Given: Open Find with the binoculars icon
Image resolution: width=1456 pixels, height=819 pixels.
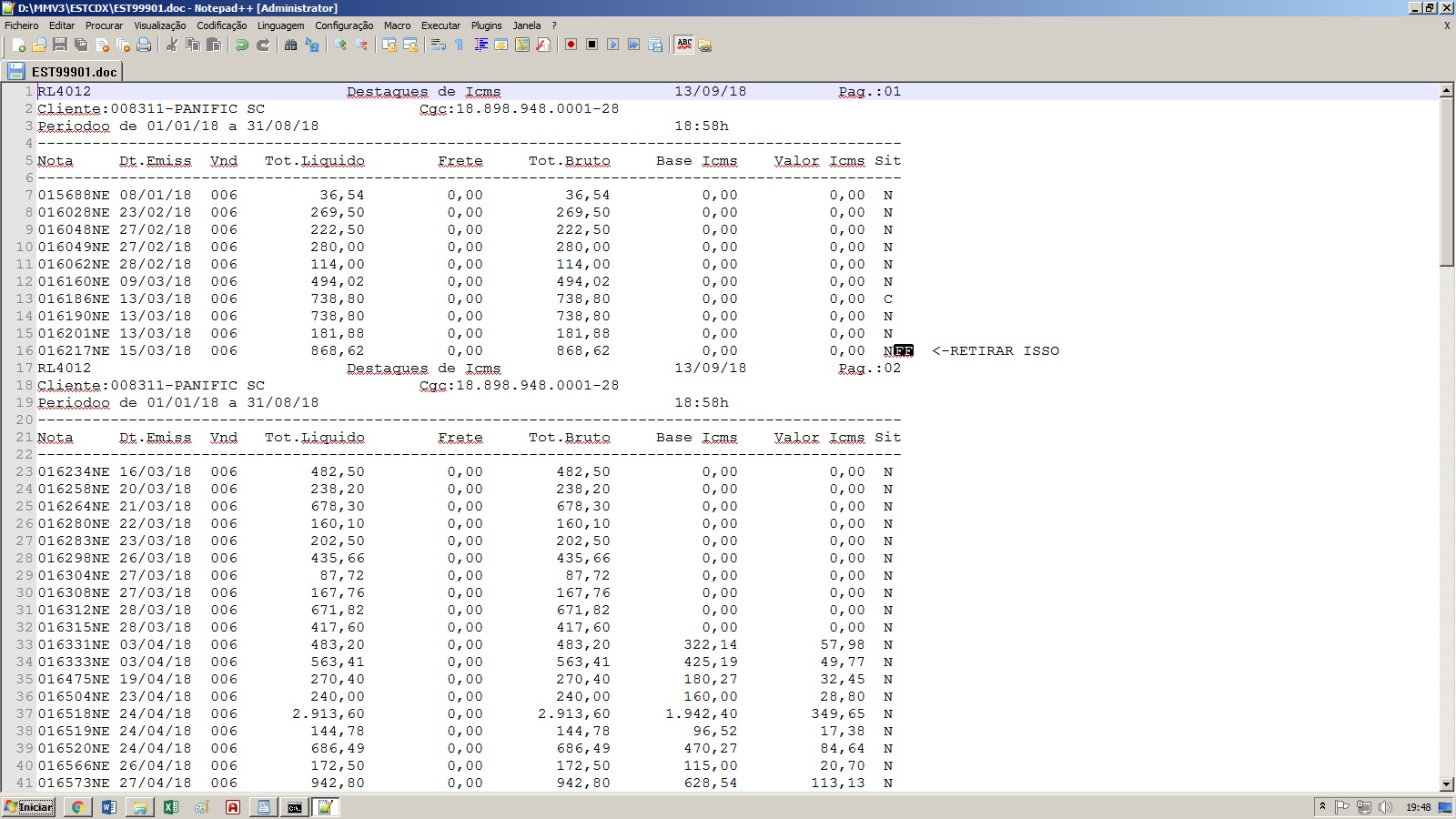Looking at the screenshot, I should click(x=291, y=45).
